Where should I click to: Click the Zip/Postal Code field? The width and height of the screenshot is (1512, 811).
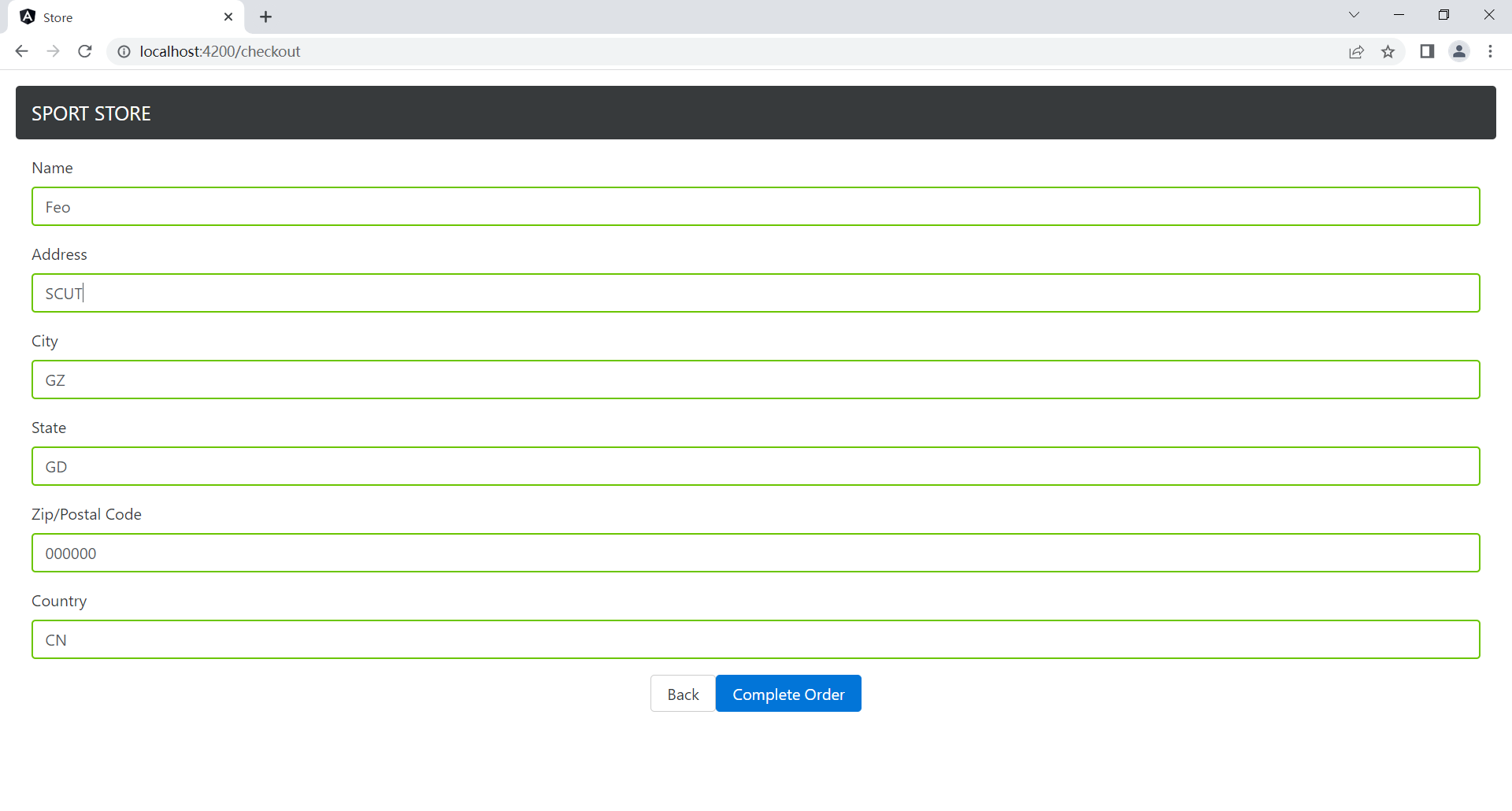click(756, 553)
